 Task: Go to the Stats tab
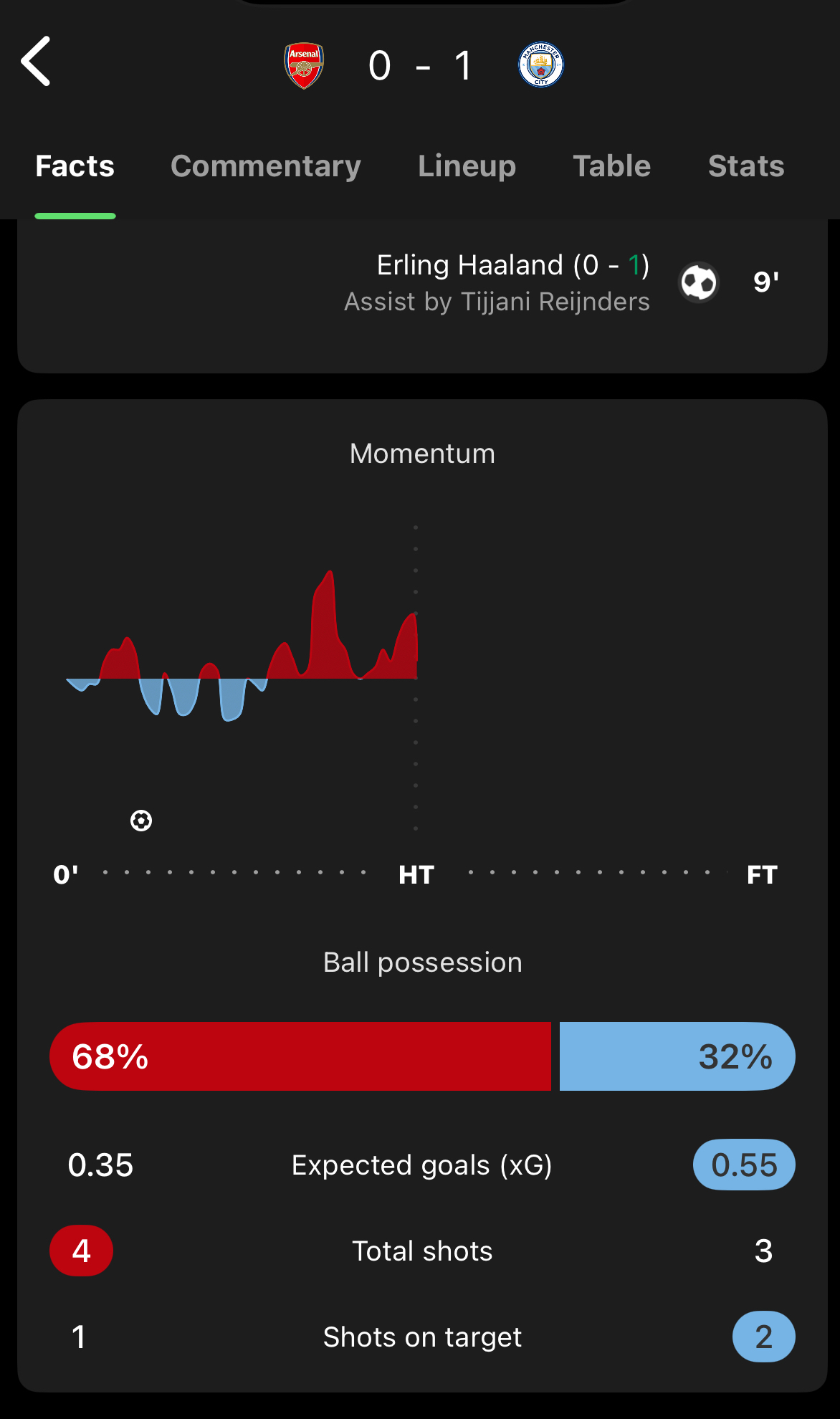pos(745,166)
